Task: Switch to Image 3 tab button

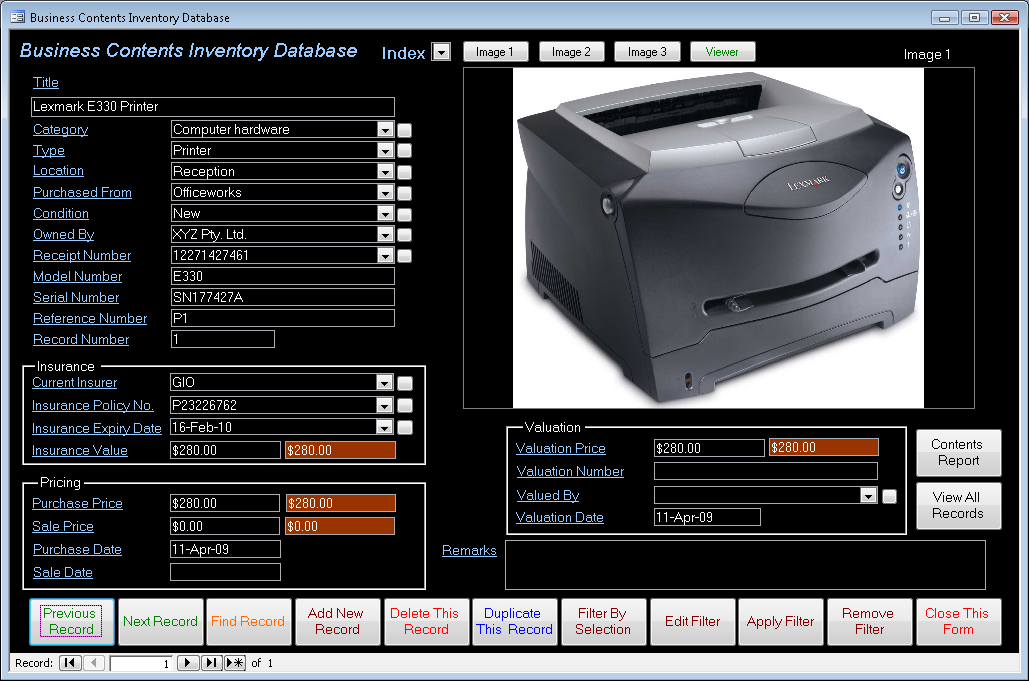Action: point(647,52)
